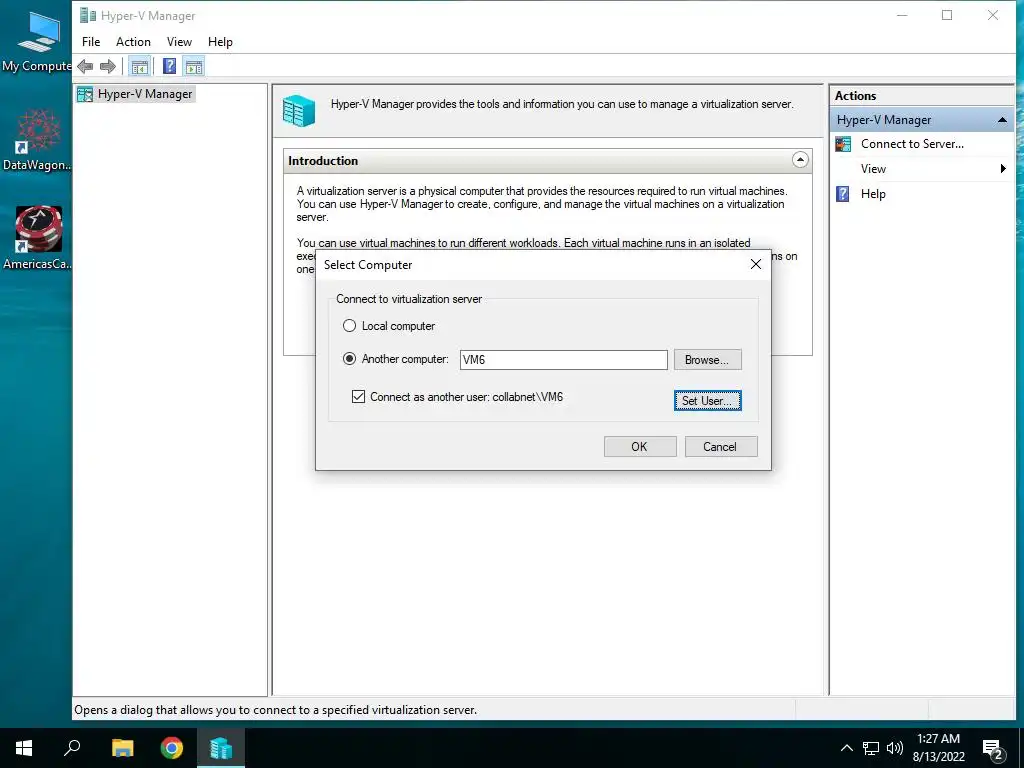Click Hyper-V Manager taskbar icon
Viewport: 1024px width, 768px height.
(x=221, y=748)
